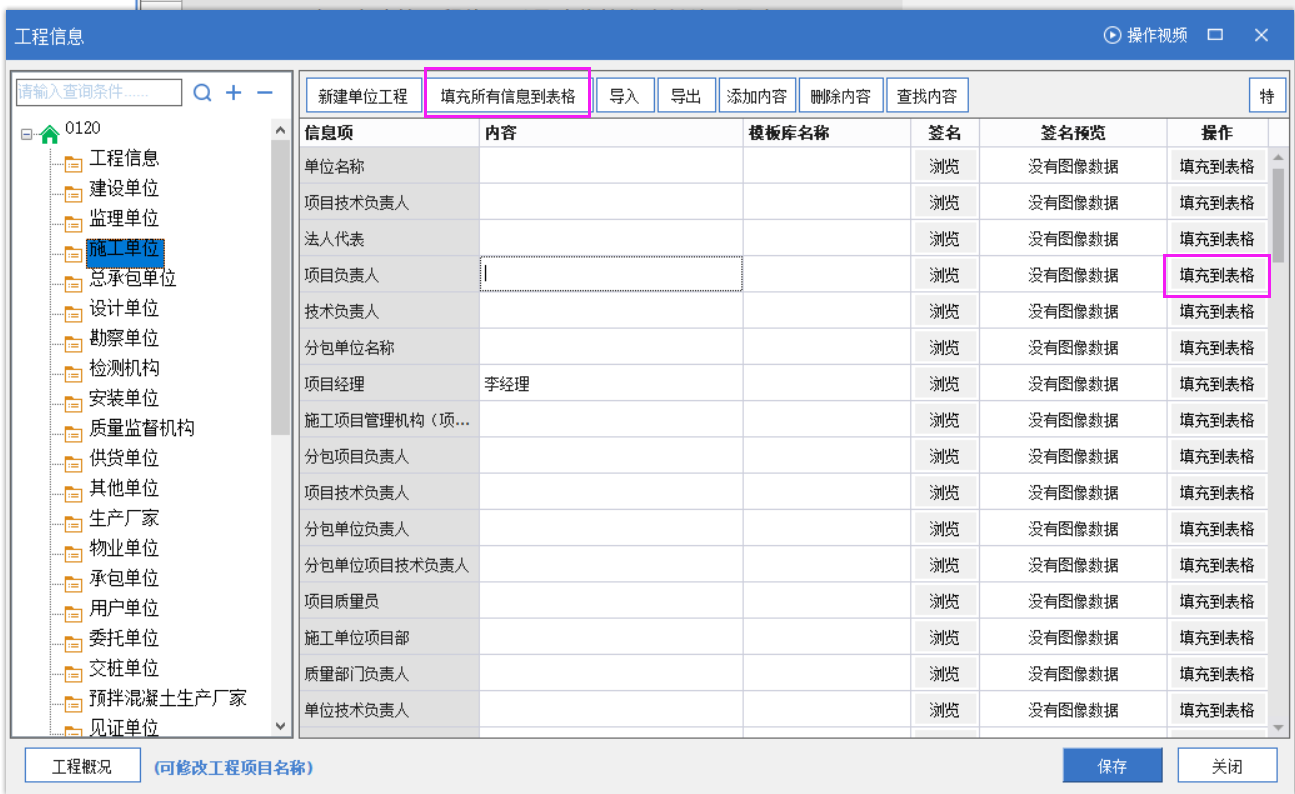Select 建设单位 in the tree
Viewport: 1295px width, 794px height.
click(124, 188)
